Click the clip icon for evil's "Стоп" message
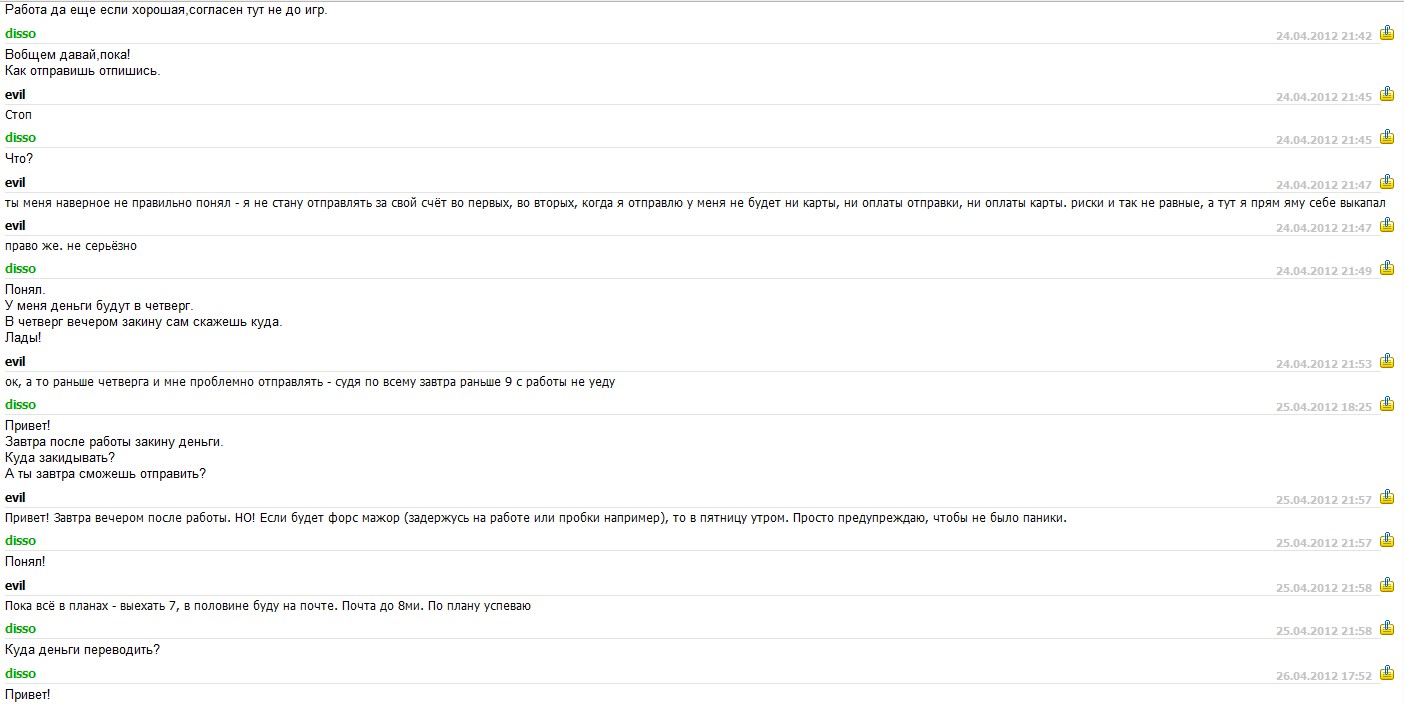This screenshot has width=1404, height=704. 1387,94
